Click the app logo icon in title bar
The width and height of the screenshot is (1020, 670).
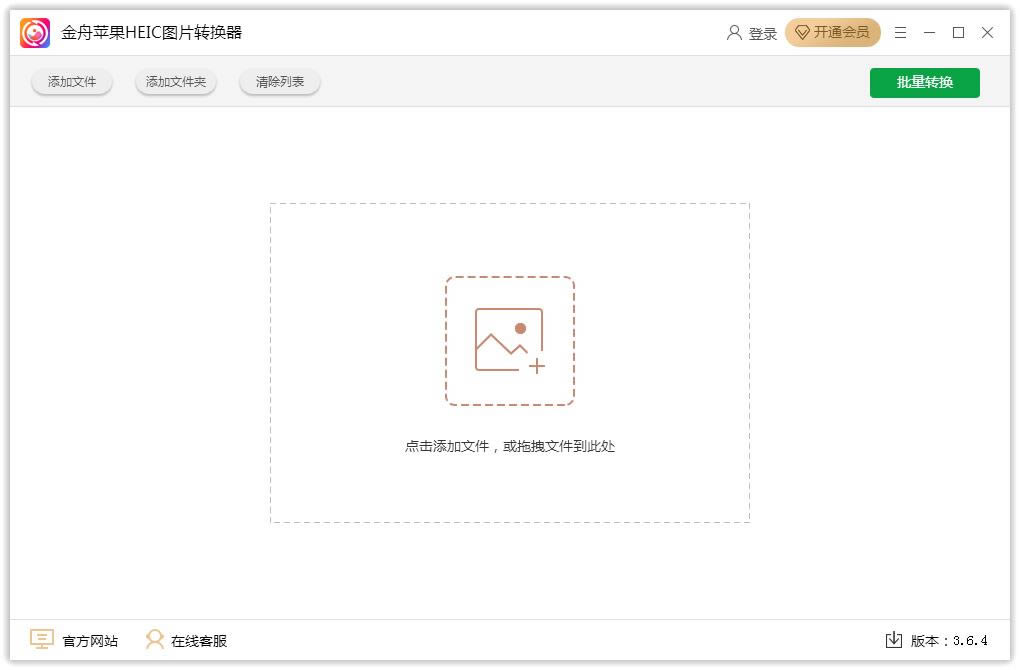point(35,33)
